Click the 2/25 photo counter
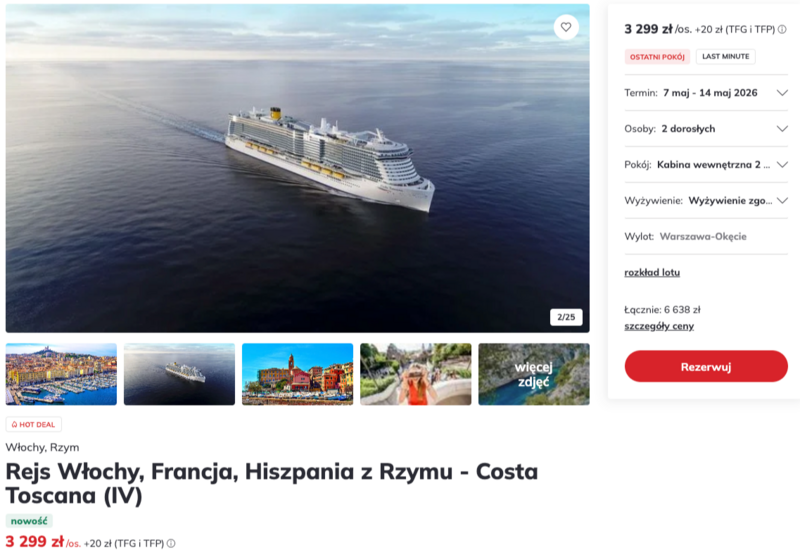800x550 pixels. click(x=565, y=317)
